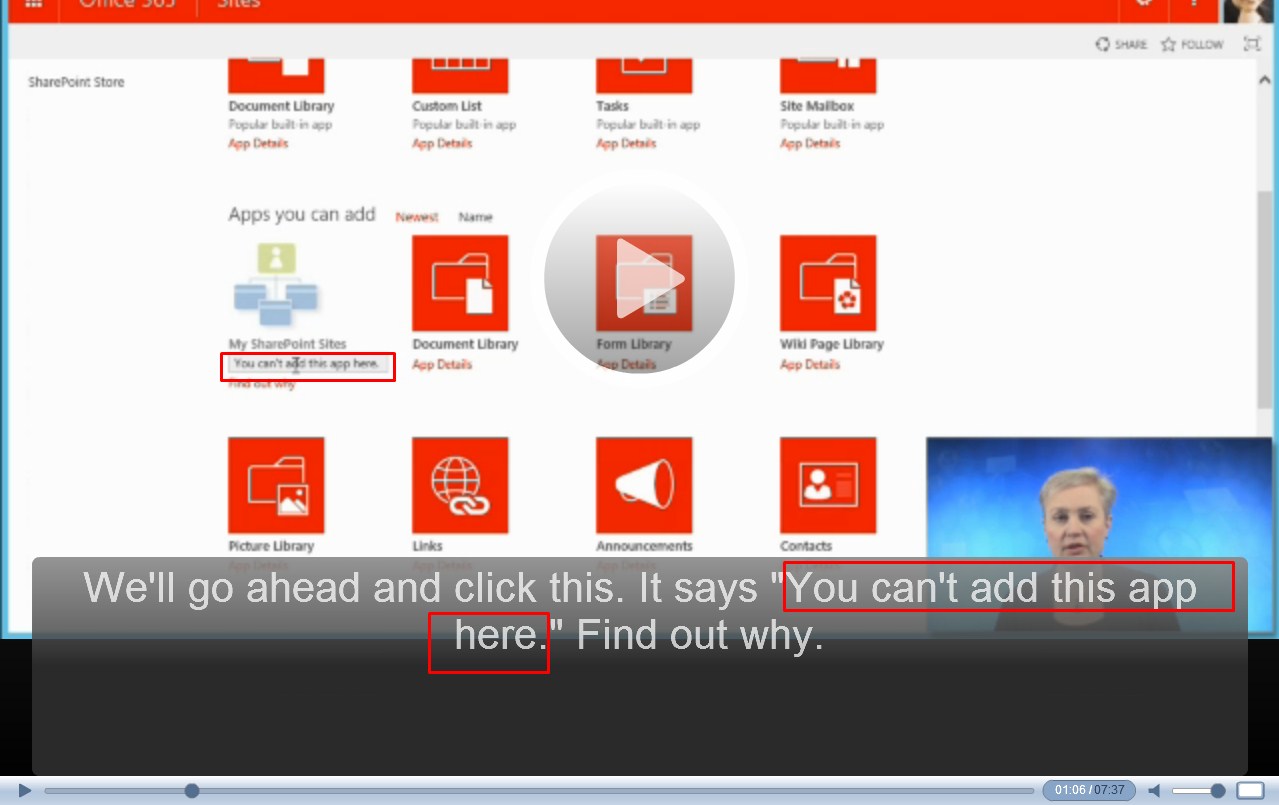The image size is (1279, 805).
Task: Open App Details under Custom List
Action: tap(442, 144)
